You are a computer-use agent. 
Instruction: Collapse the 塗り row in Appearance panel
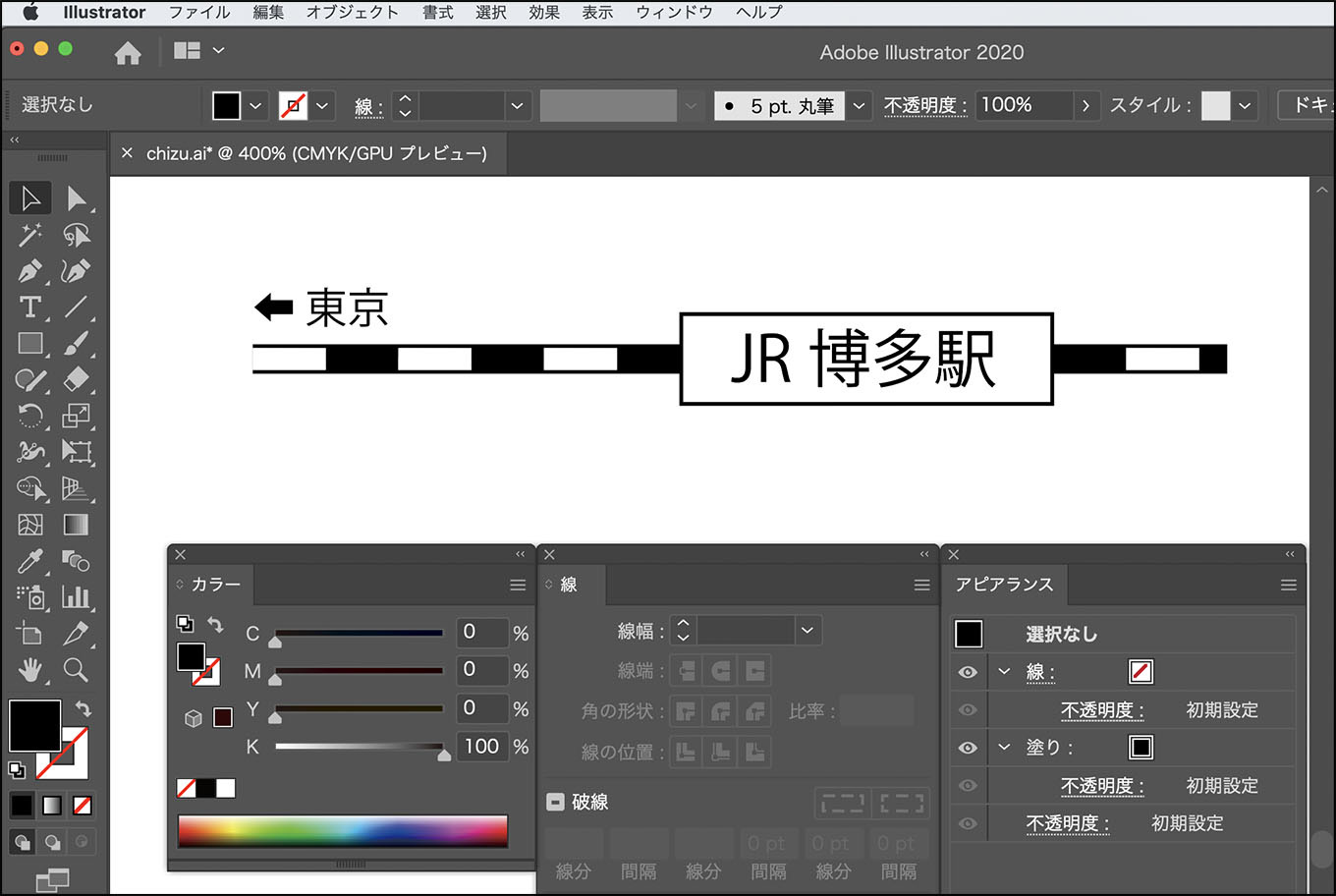(x=1004, y=748)
